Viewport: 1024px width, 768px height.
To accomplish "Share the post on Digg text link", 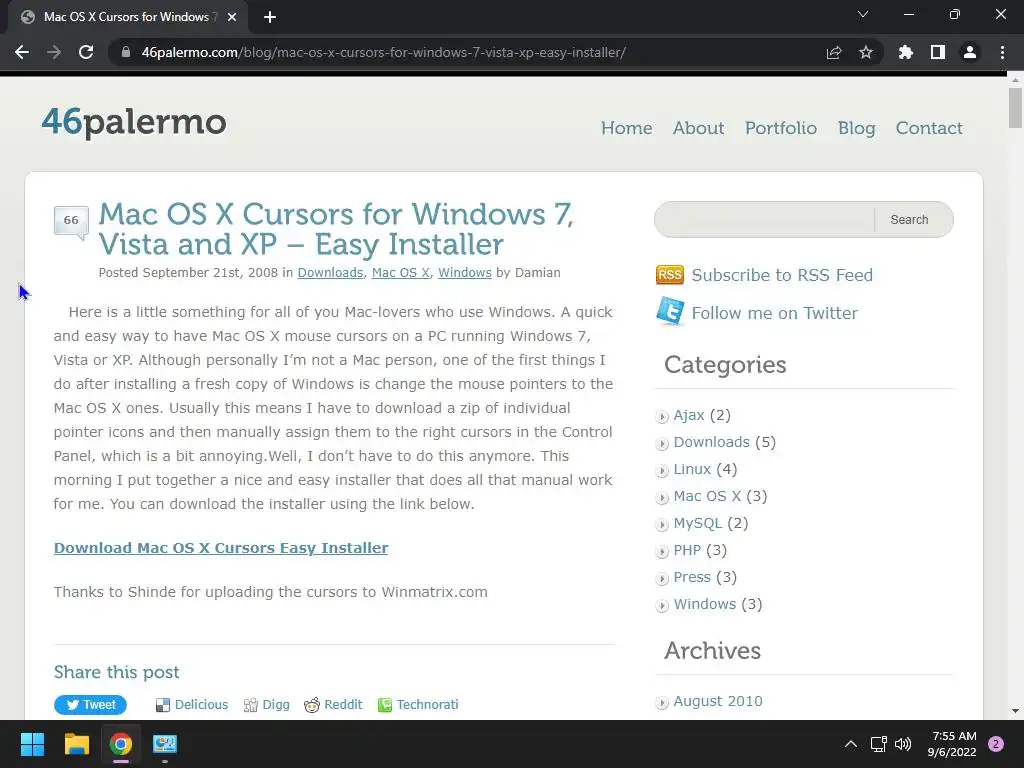I will [276, 705].
